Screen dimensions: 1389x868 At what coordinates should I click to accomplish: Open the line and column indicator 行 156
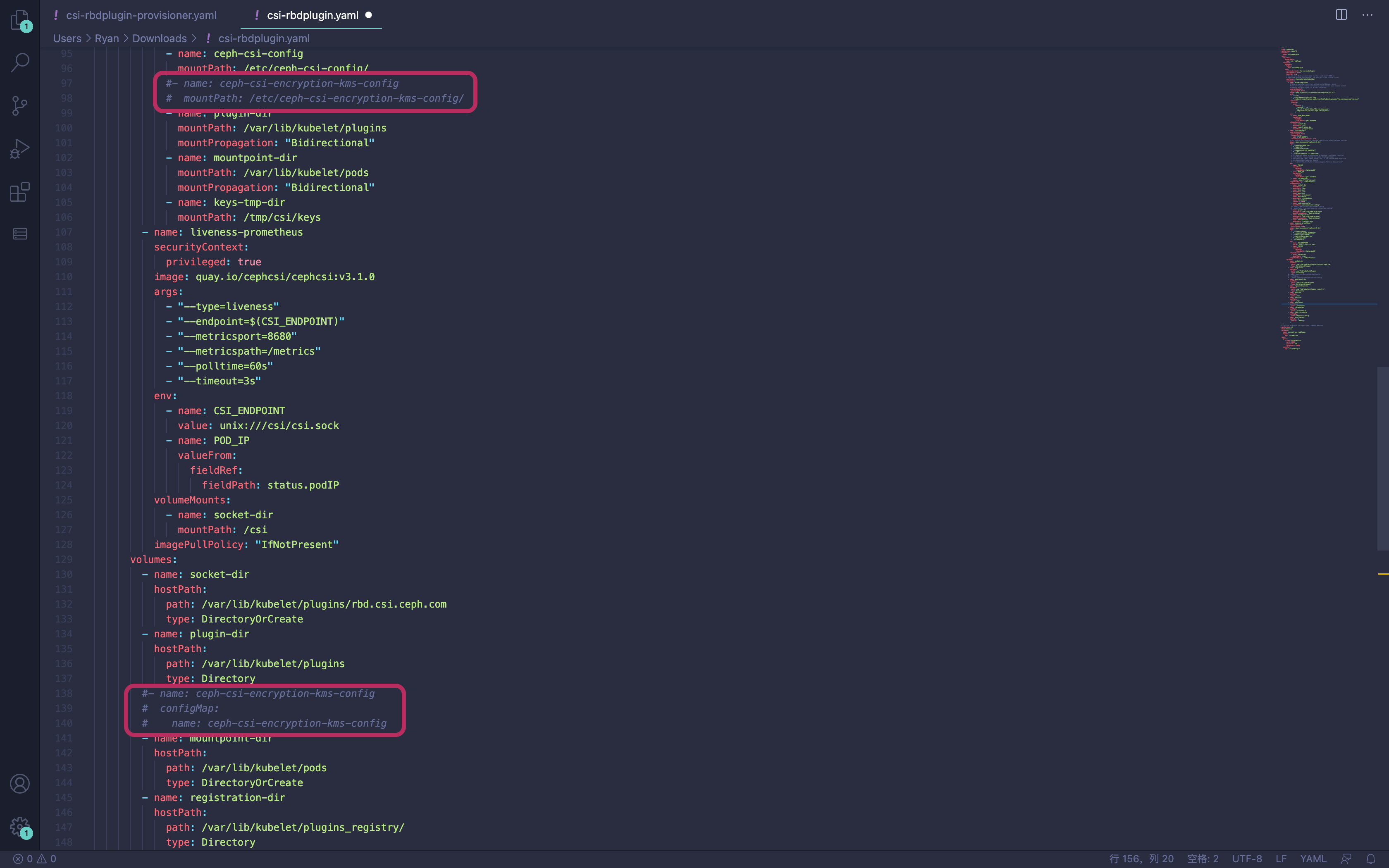coord(1141,859)
